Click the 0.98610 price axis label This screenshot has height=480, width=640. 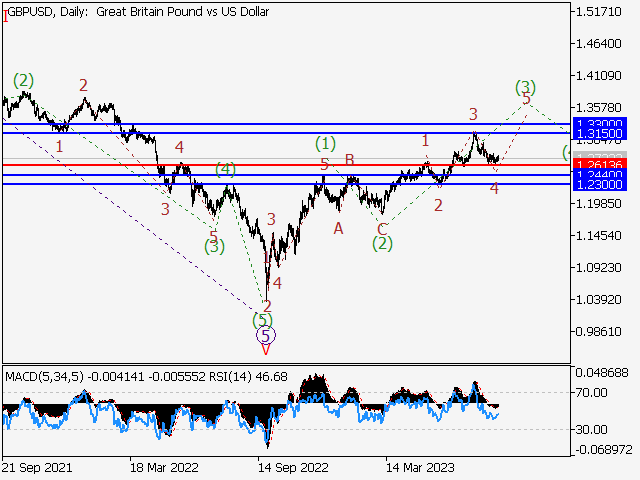point(598,331)
